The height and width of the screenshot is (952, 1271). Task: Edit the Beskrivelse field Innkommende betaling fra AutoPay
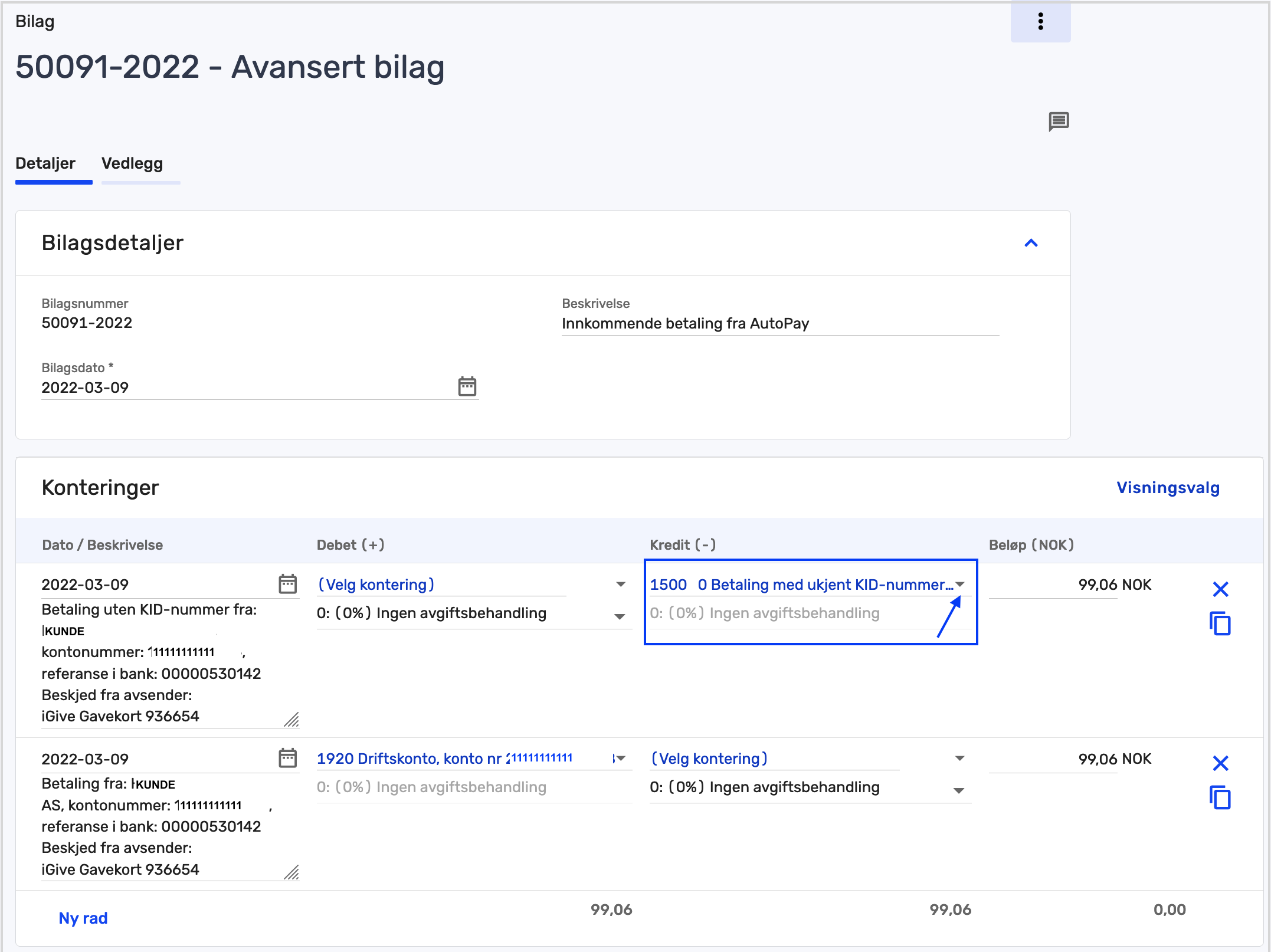[x=780, y=323]
